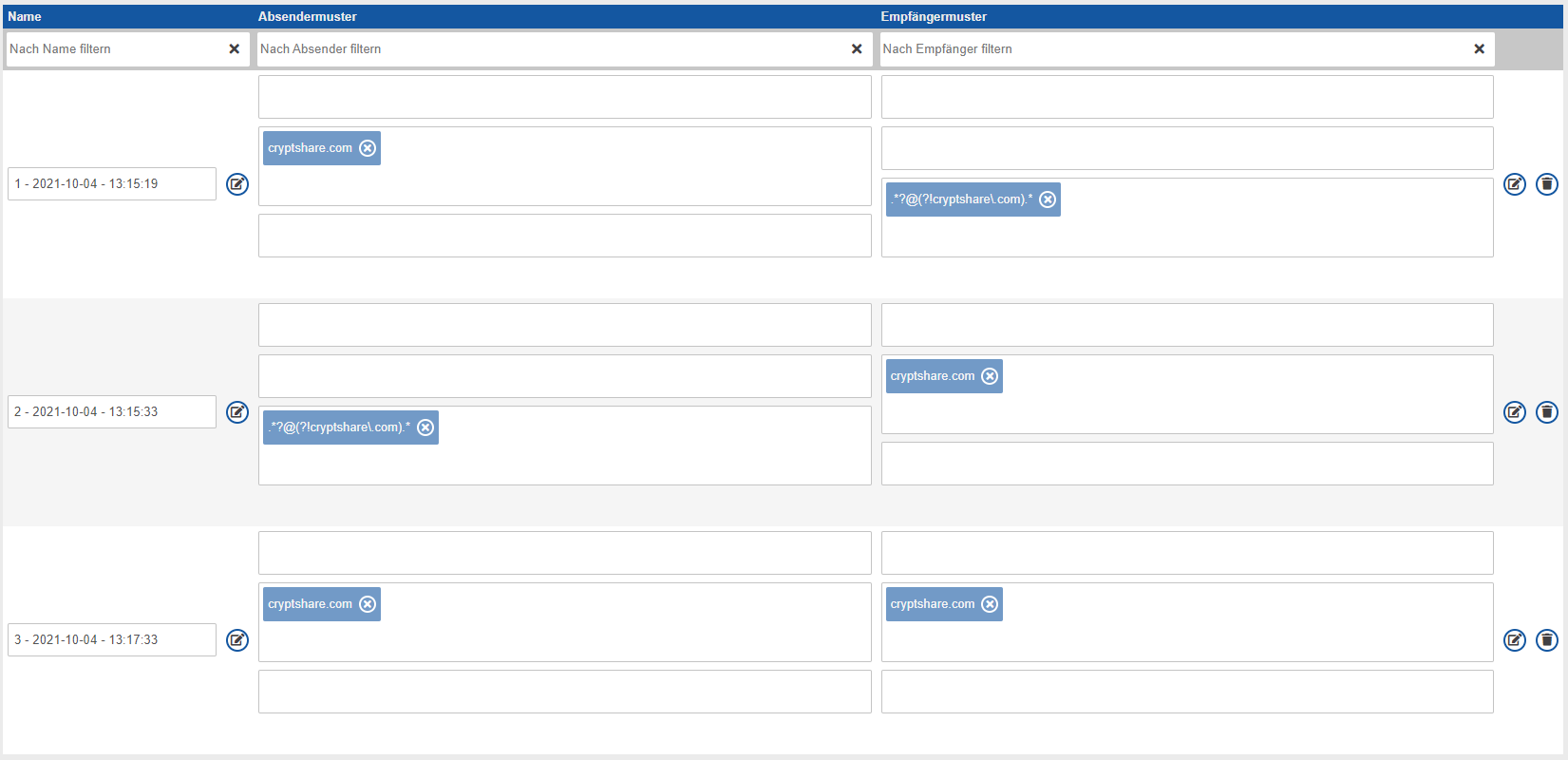Screen dimensions: 1568x760
Task: Remove cryptshare.com tag from rule 3 sender pattern
Action: (x=368, y=604)
